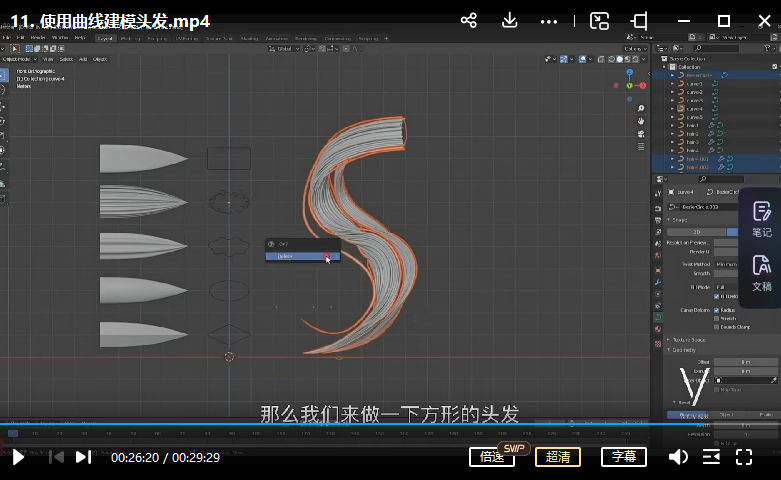The width and height of the screenshot is (781, 480).
Task: Open the 超清 video quality selector
Action: tap(558, 457)
